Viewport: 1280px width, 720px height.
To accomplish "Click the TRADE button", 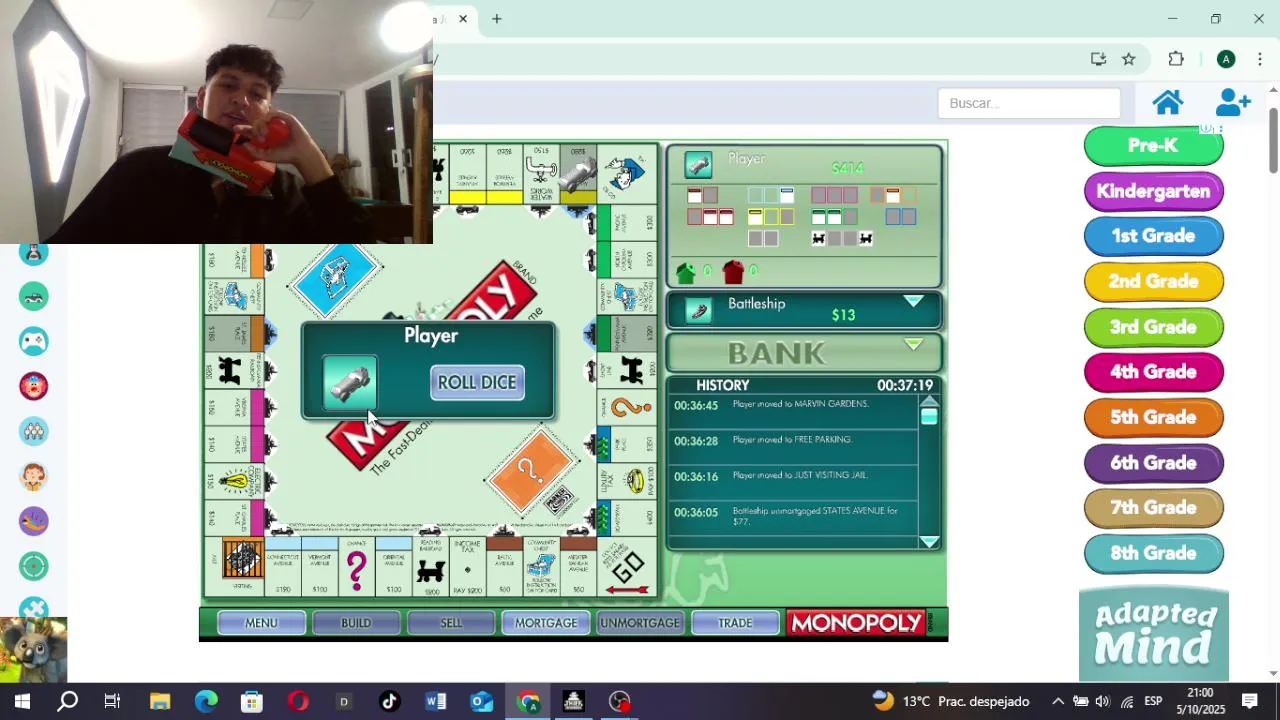I will pos(735,623).
